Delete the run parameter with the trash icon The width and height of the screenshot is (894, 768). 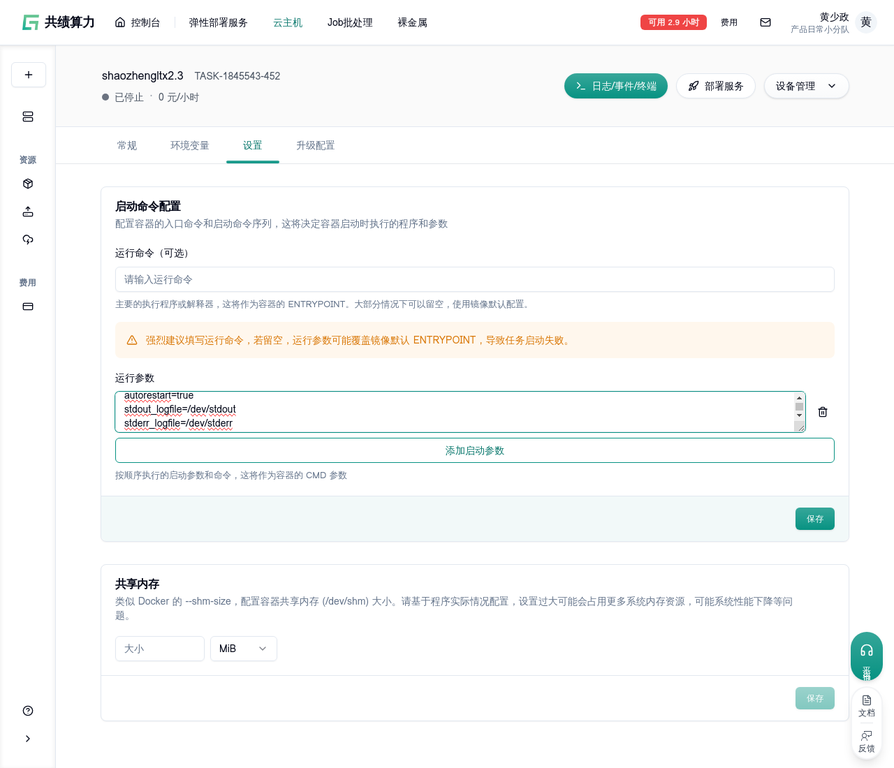coord(822,412)
